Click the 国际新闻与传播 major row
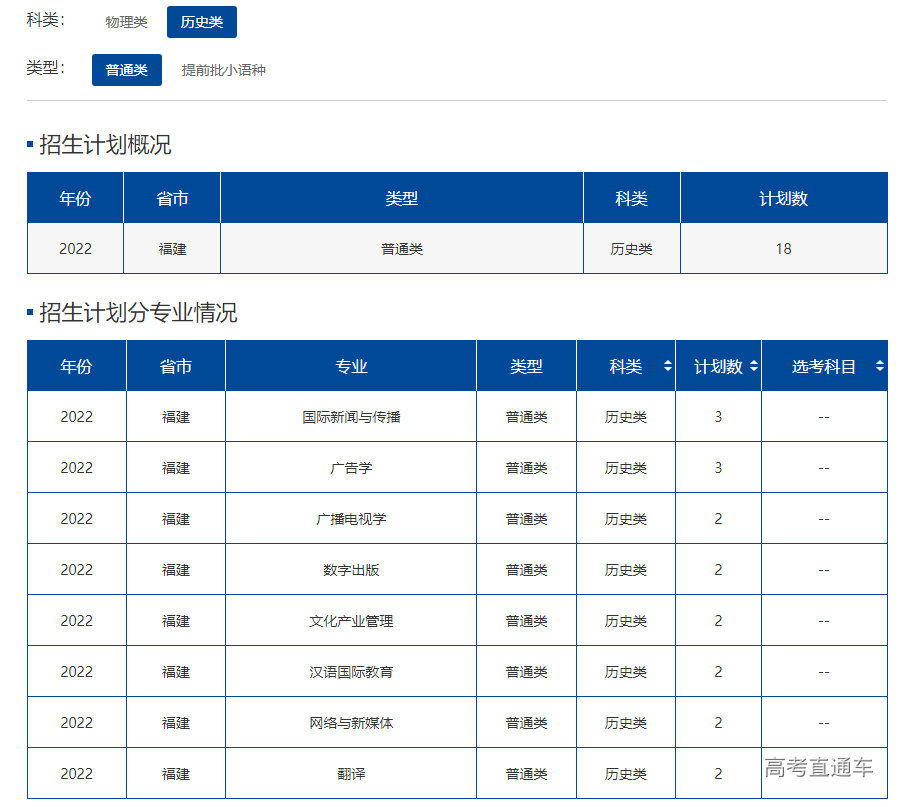The image size is (902, 807). (351, 417)
